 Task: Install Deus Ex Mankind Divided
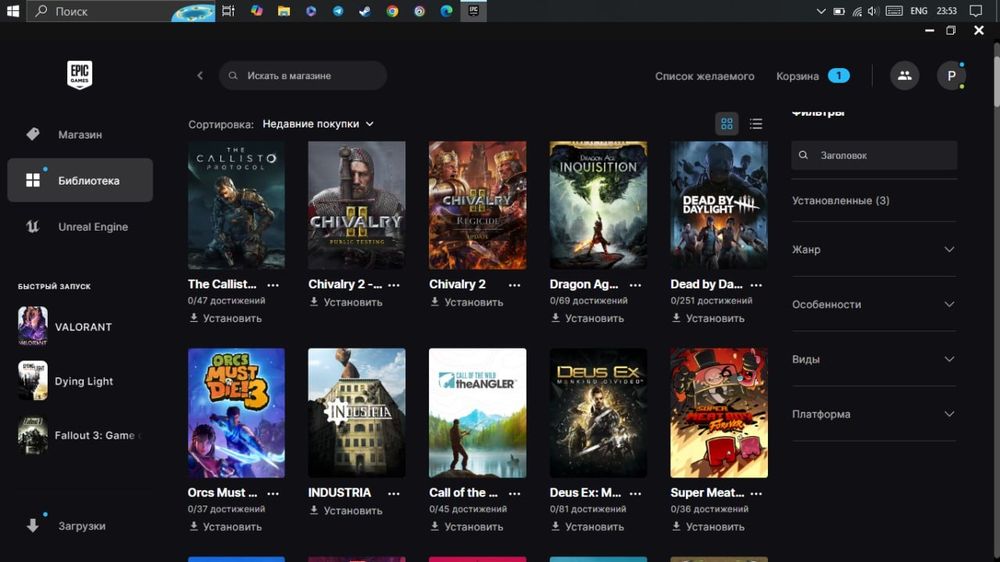coord(587,526)
